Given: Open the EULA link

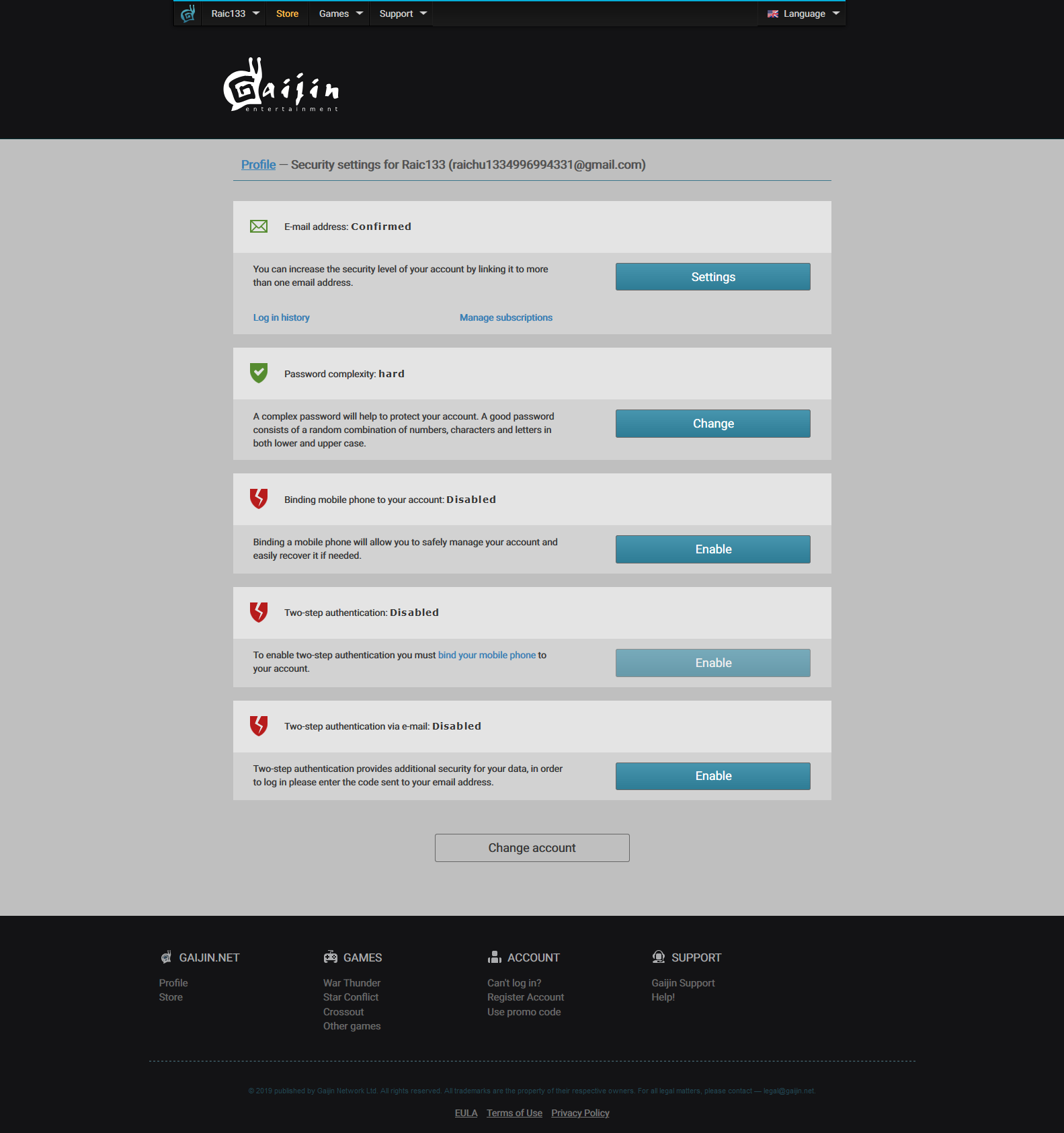Looking at the screenshot, I should 466,1113.
